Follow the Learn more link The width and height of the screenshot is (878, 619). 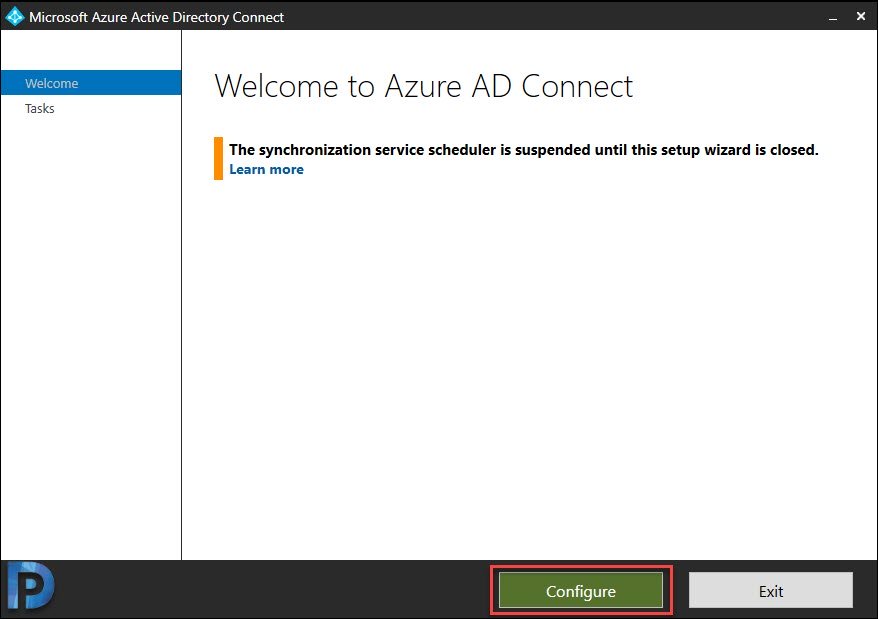(267, 169)
